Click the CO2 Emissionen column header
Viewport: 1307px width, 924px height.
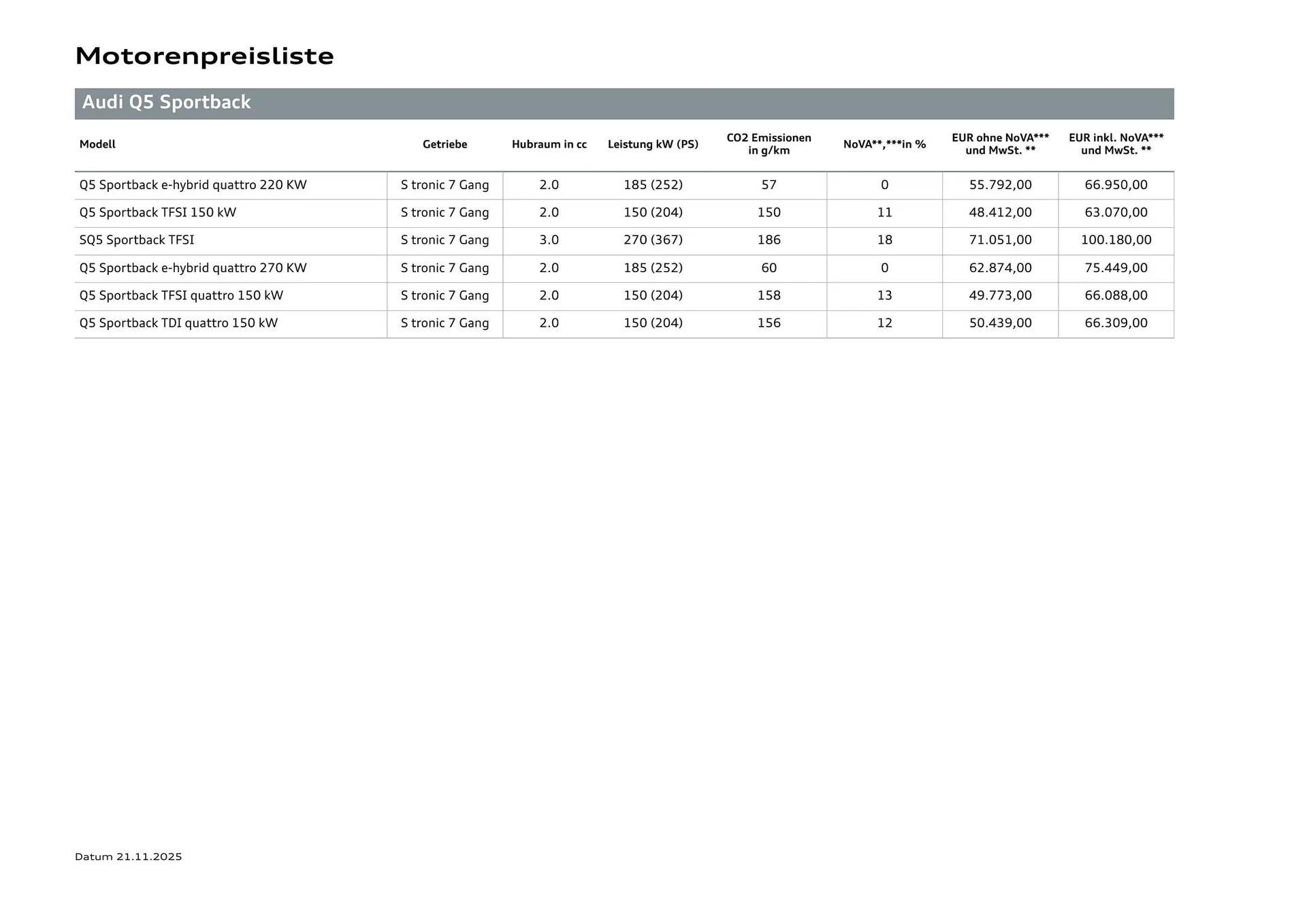tap(769, 144)
